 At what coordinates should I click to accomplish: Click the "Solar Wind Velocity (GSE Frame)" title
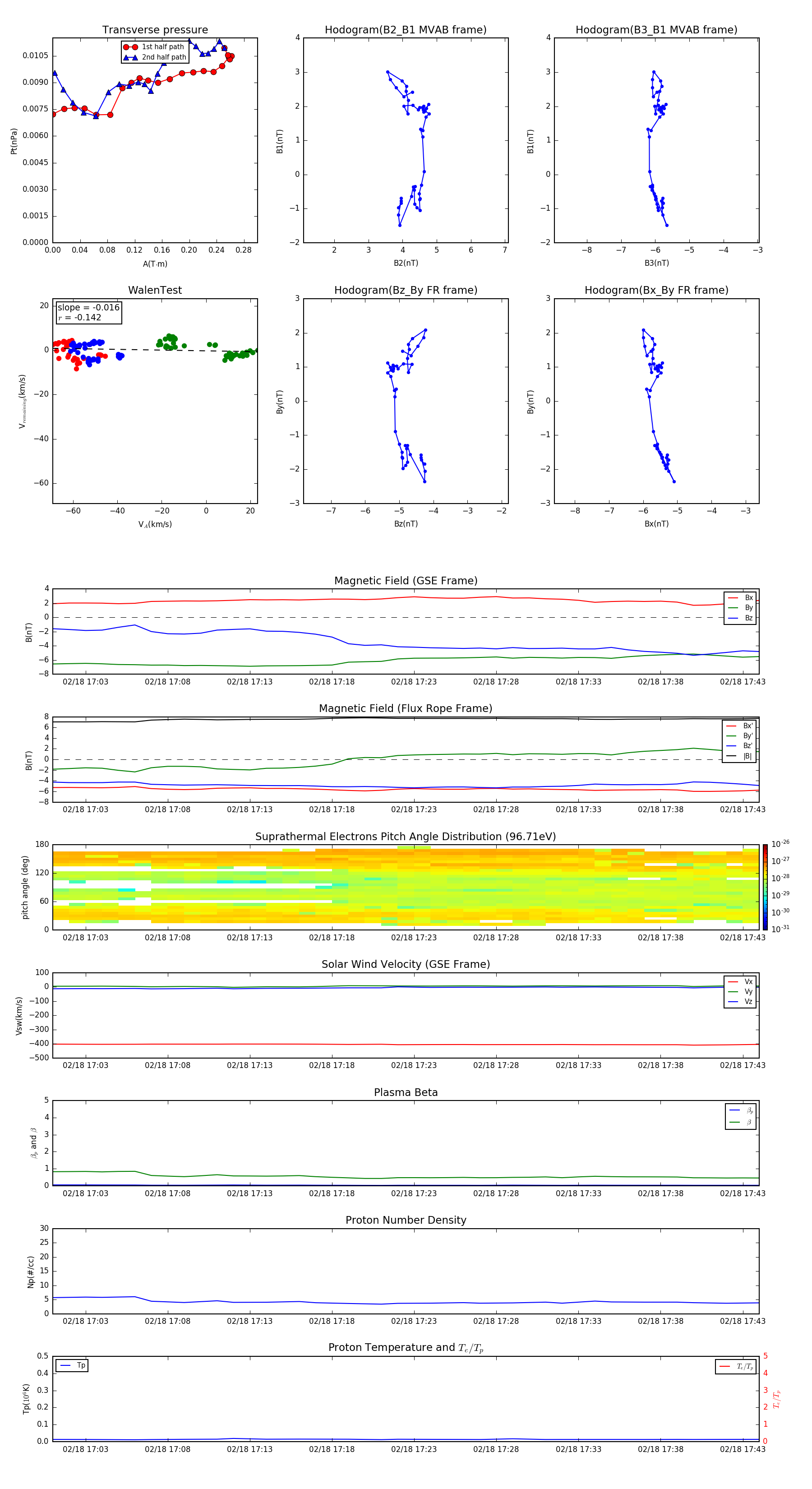click(406, 964)
